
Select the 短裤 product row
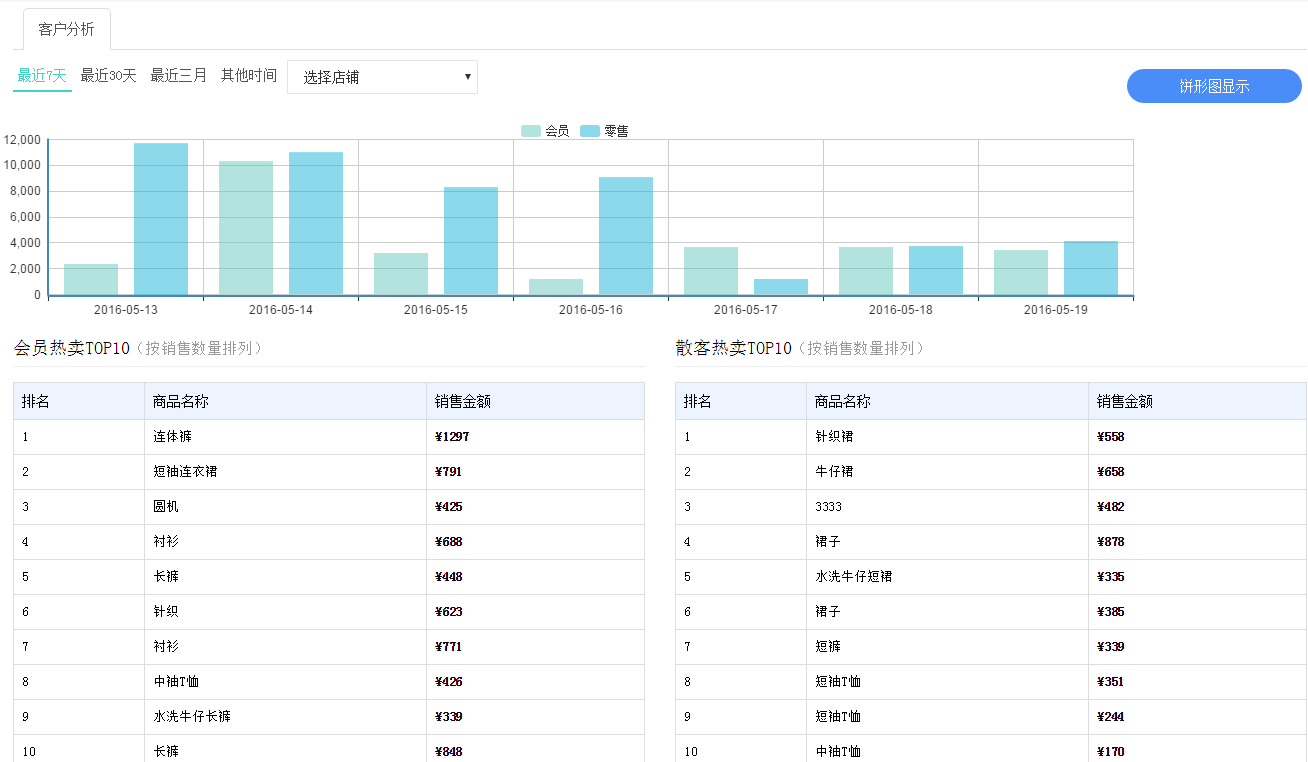tap(991, 647)
